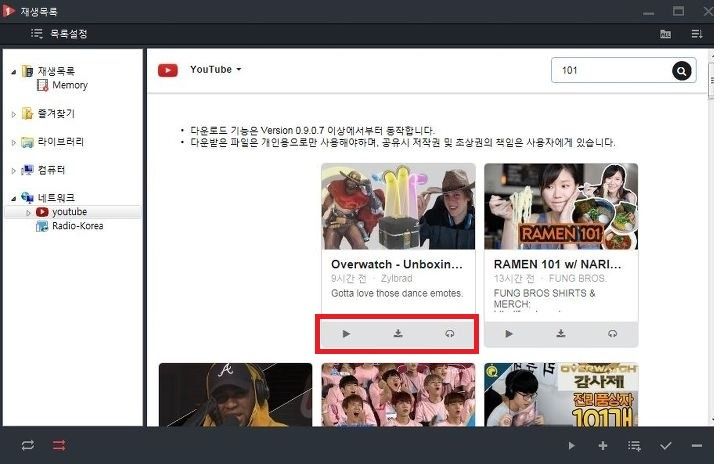Click the minus remove item icon
Viewport: 720px width, 464px height.
pyautogui.click(x=697, y=446)
